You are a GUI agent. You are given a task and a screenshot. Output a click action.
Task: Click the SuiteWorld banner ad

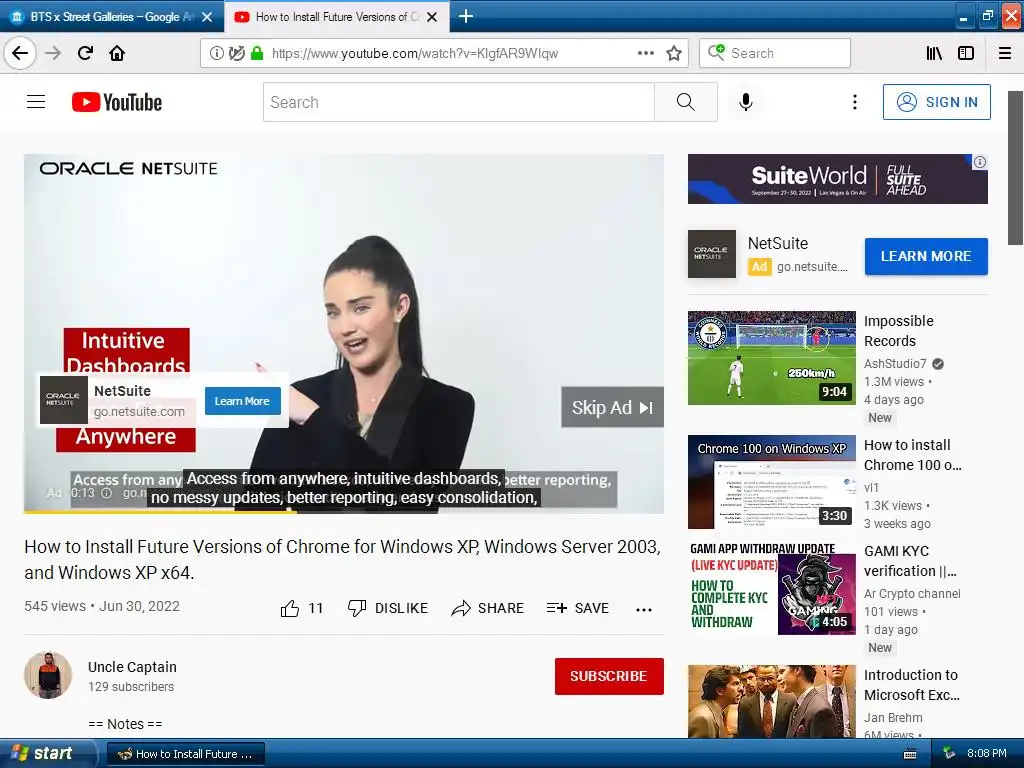[837, 179]
